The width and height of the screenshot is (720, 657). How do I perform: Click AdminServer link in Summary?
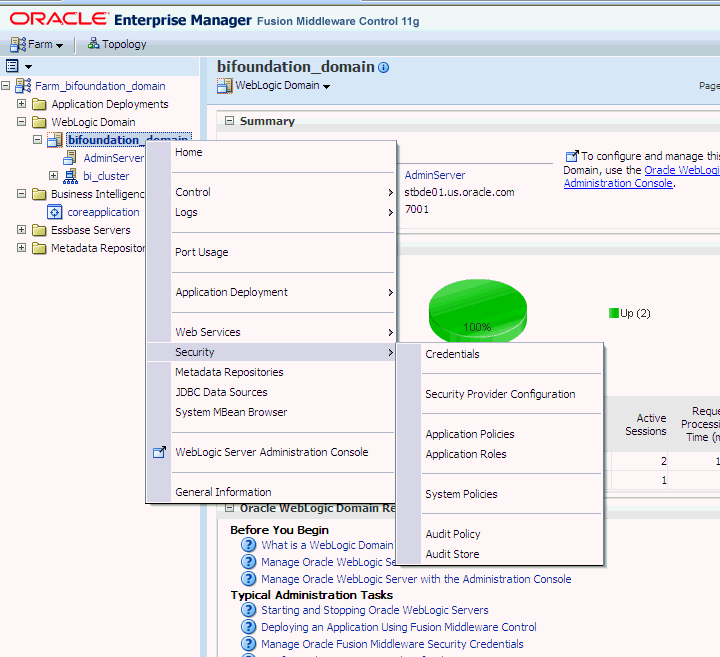(x=435, y=175)
